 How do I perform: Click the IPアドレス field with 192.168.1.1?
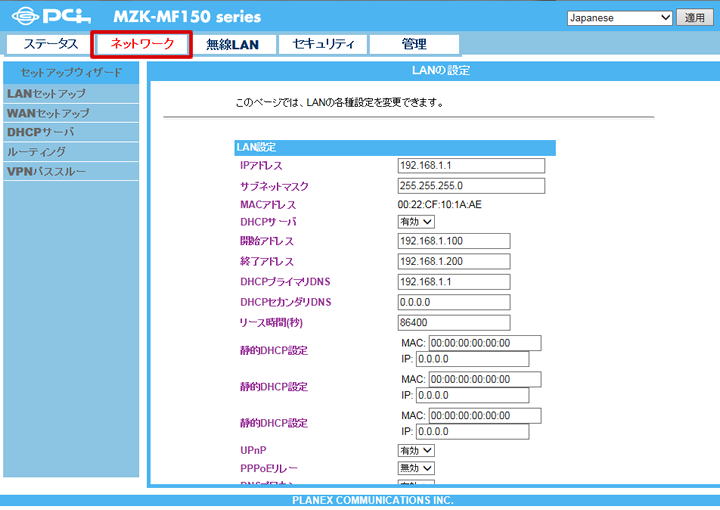pos(471,166)
